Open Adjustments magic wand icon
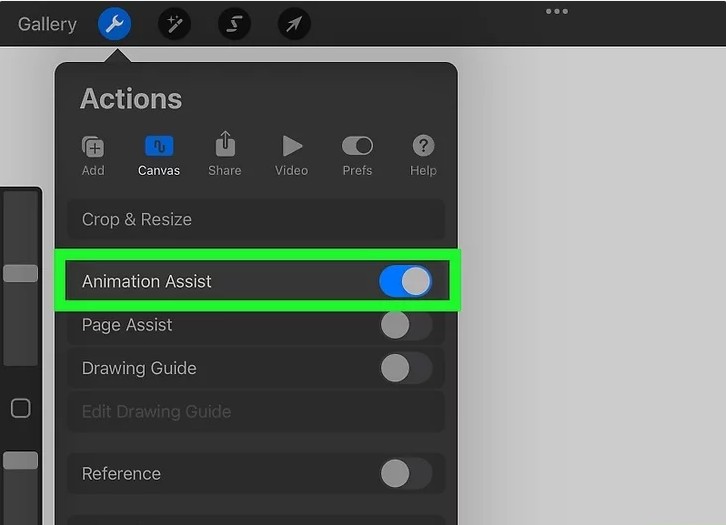 [x=175, y=24]
